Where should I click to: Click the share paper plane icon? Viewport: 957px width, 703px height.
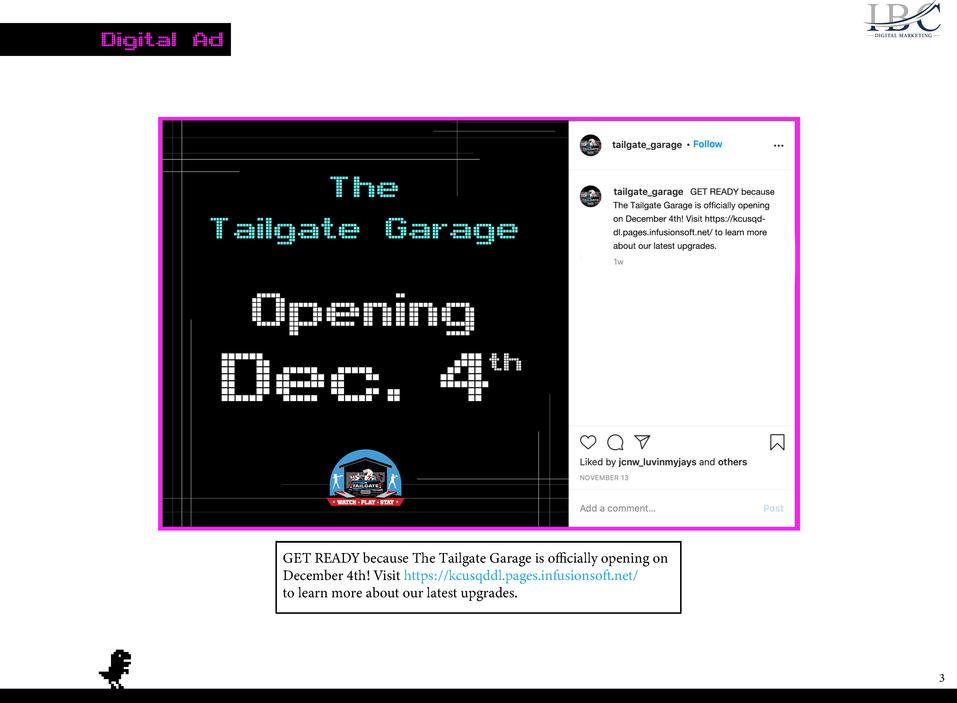[642, 441]
